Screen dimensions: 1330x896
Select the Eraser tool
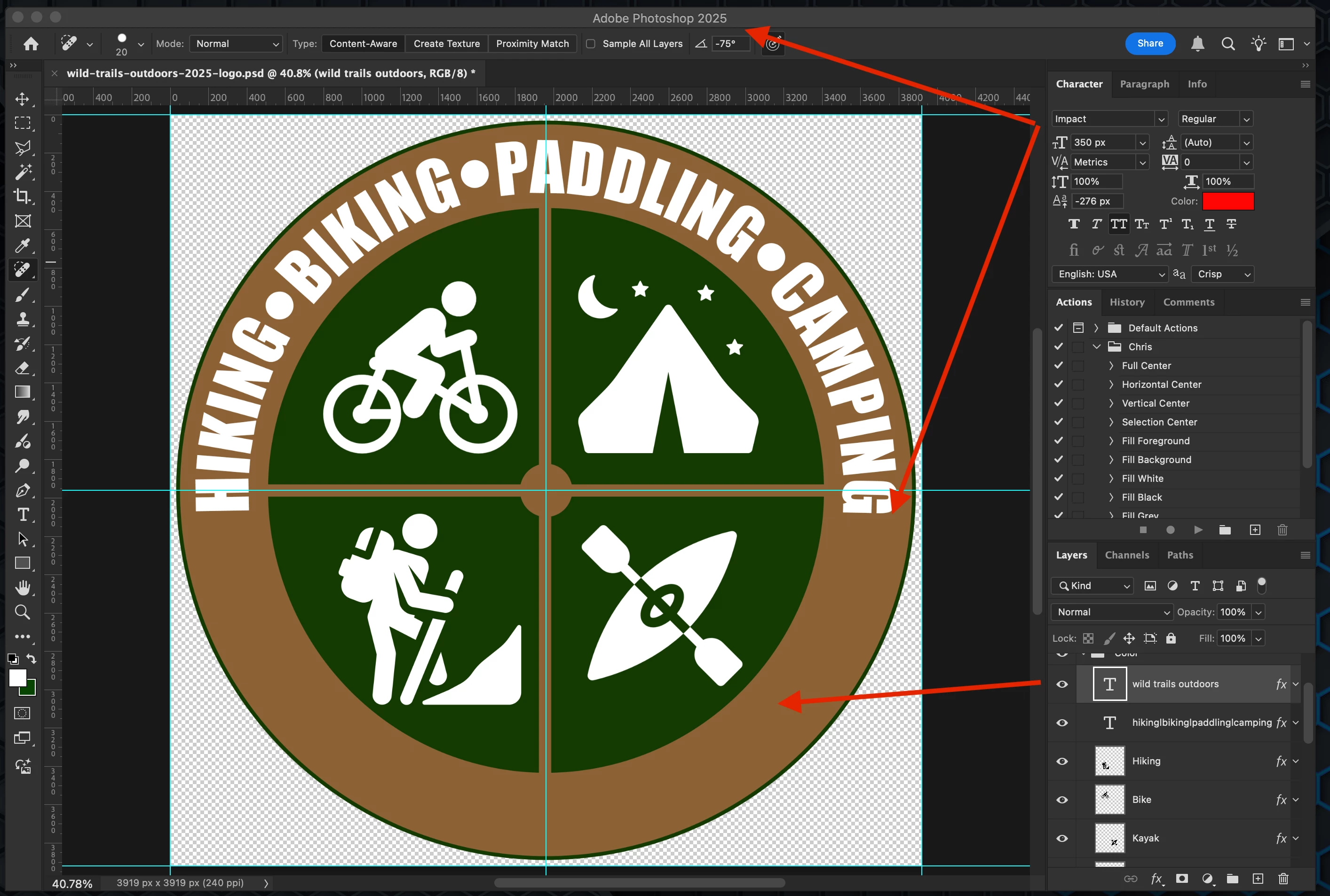22,368
